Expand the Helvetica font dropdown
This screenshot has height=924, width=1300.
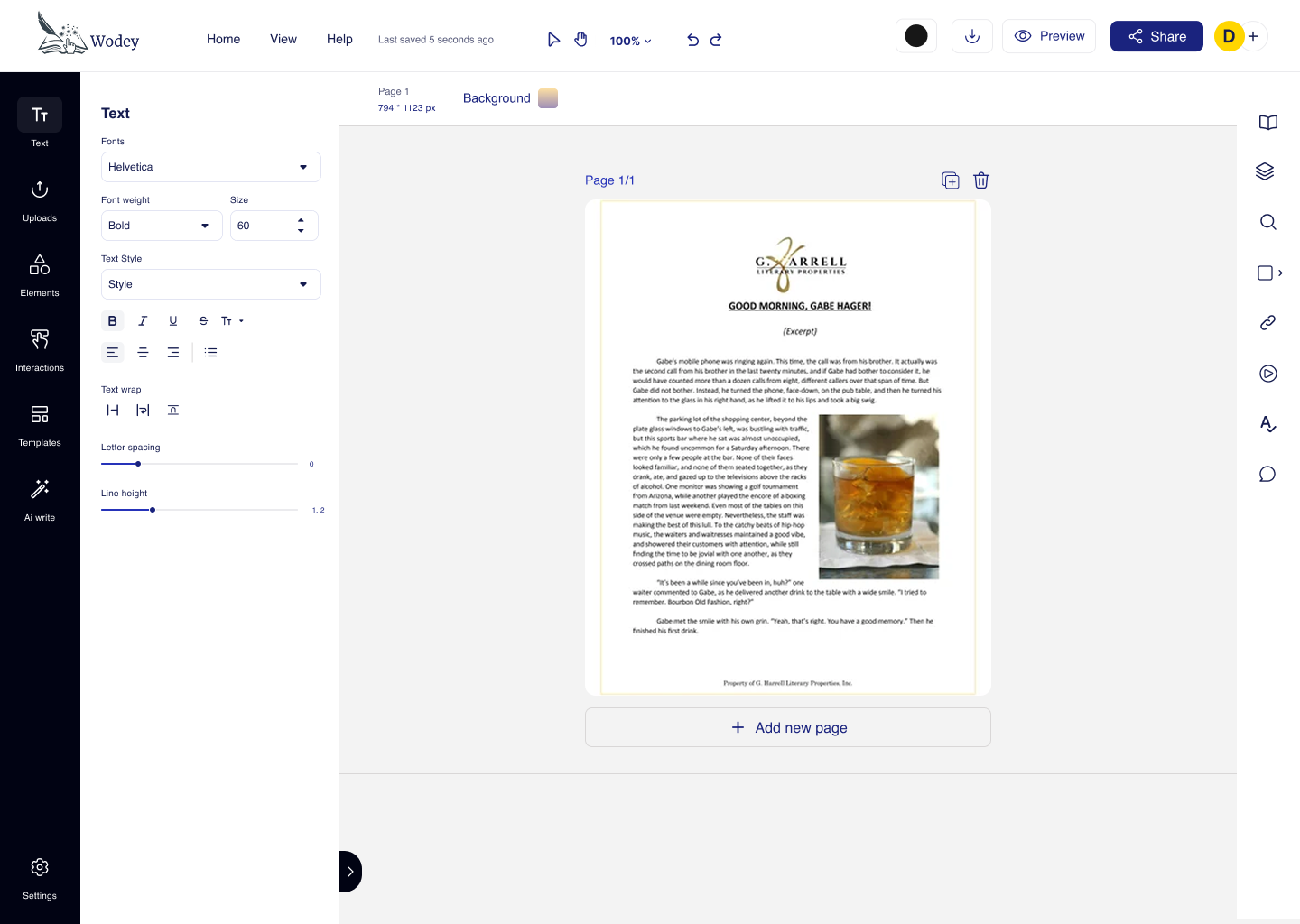click(x=211, y=167)
